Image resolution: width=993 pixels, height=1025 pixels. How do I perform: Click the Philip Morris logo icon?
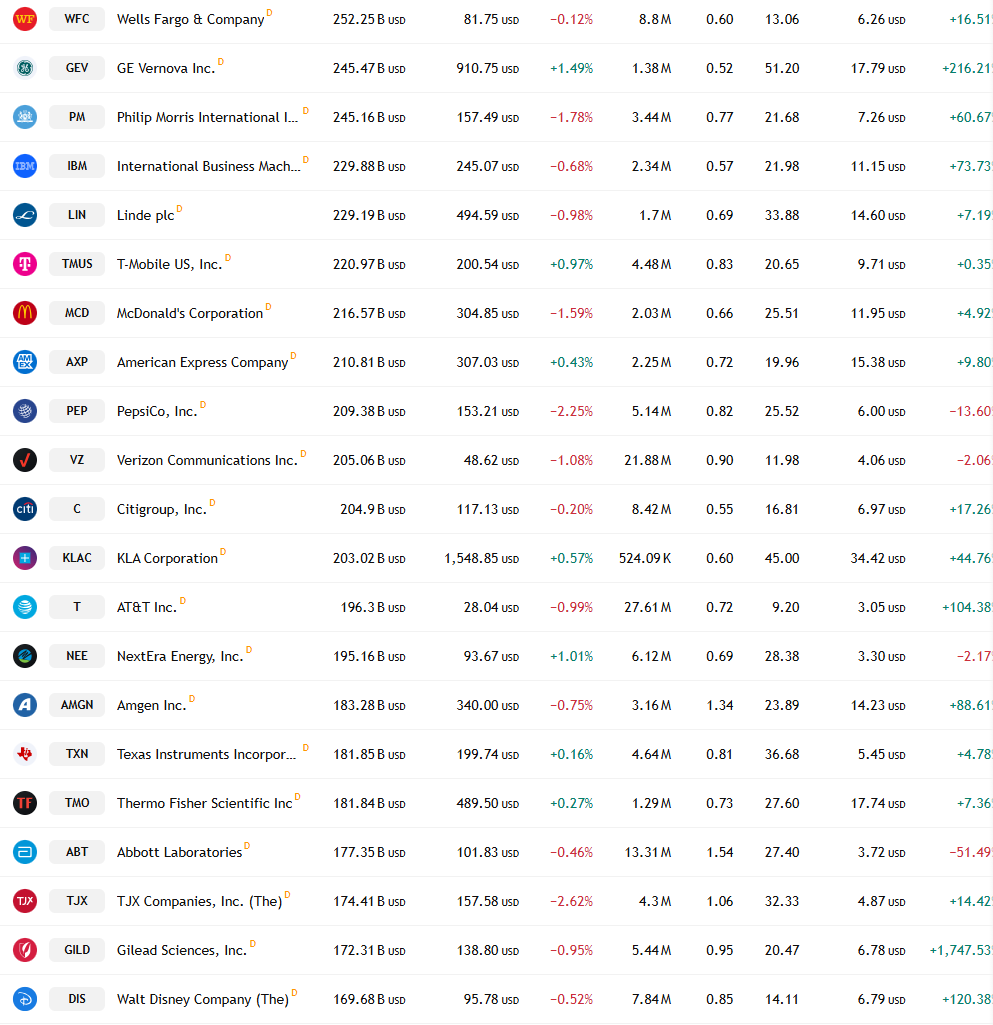coord(25,117)
